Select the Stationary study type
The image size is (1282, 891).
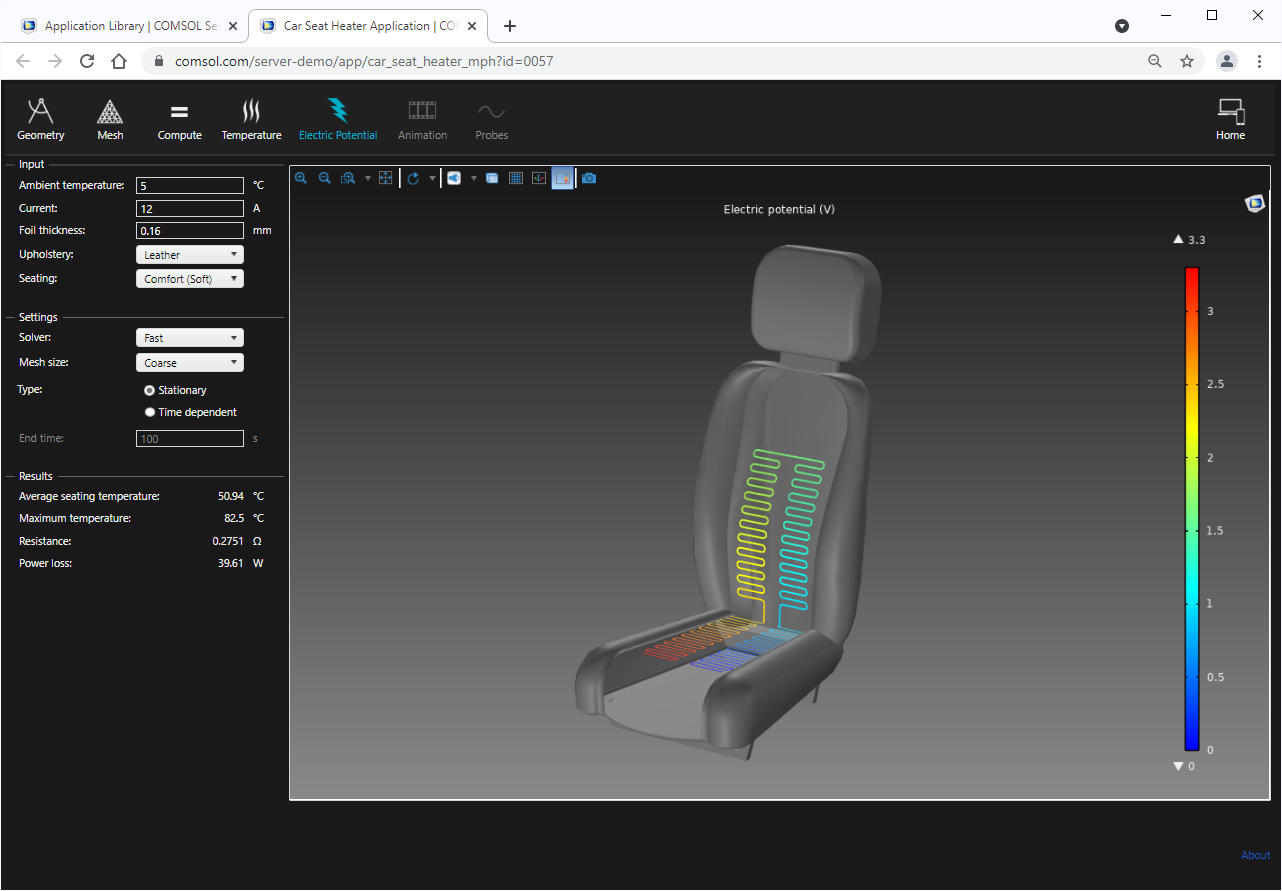click(x=149, y=389)
